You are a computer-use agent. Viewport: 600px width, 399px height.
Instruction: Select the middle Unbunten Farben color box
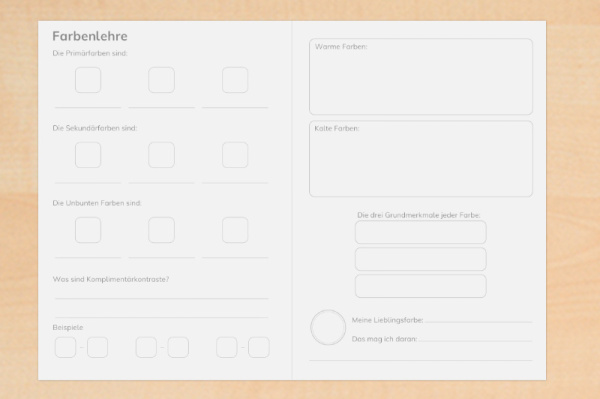(x=161, y=230)
